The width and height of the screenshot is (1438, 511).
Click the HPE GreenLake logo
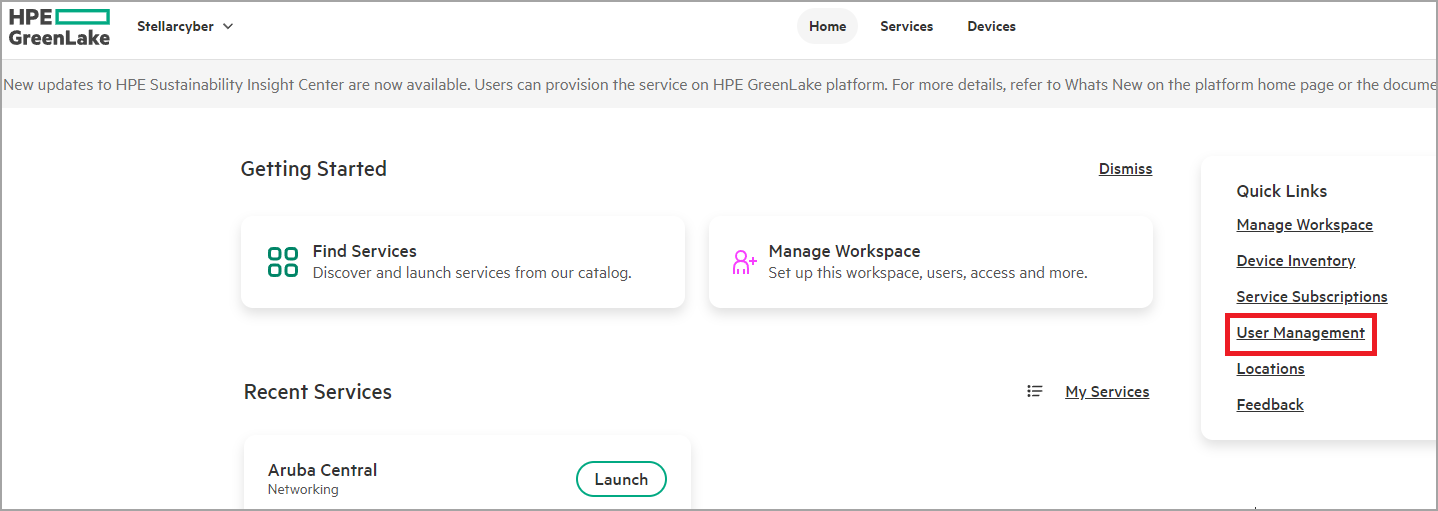tap(59, 27)
